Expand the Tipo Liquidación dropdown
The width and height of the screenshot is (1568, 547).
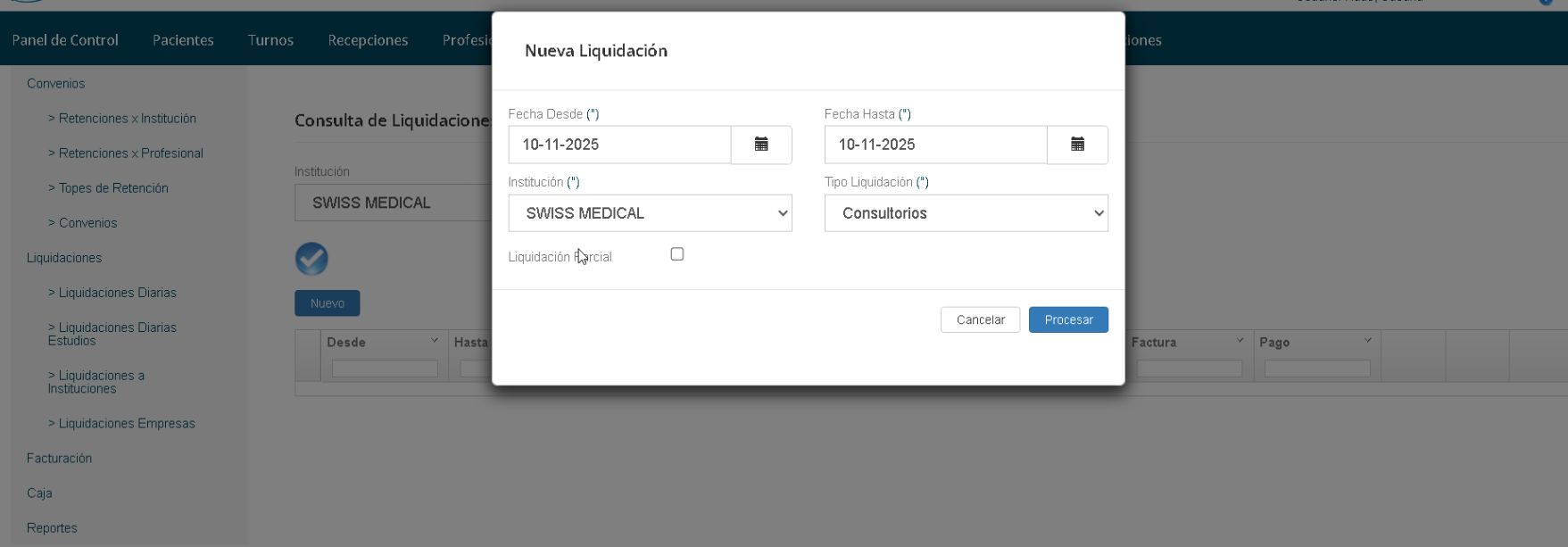click(x=966, y=213)
